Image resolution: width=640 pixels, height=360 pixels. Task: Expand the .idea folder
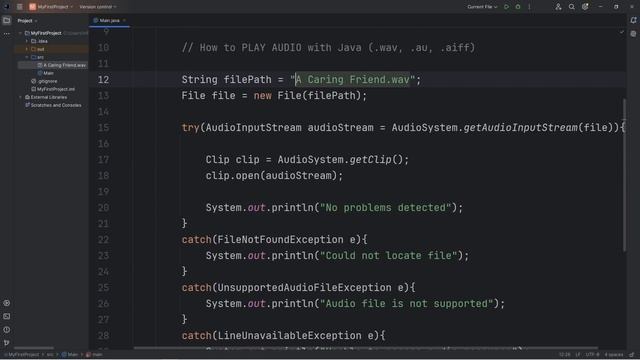tap(27, 41)
